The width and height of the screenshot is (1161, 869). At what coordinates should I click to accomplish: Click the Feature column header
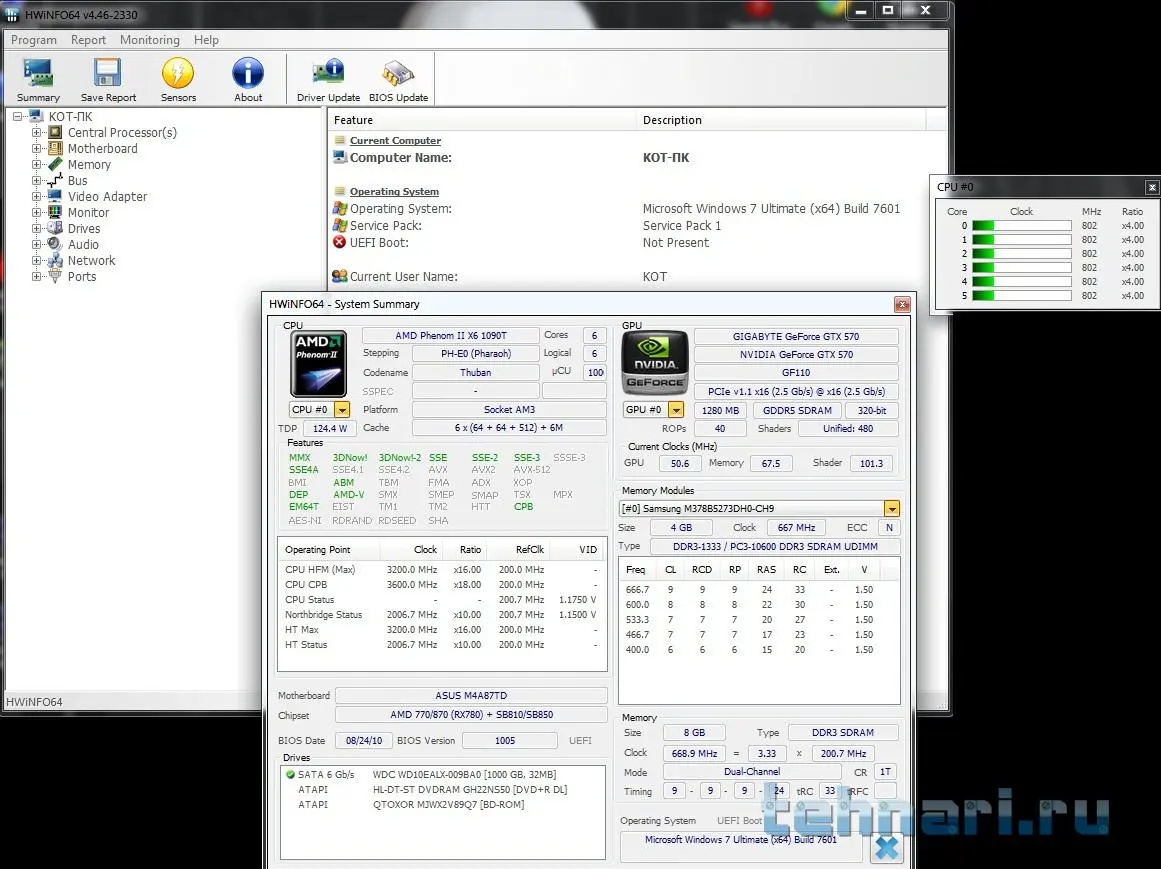[482, 120]
